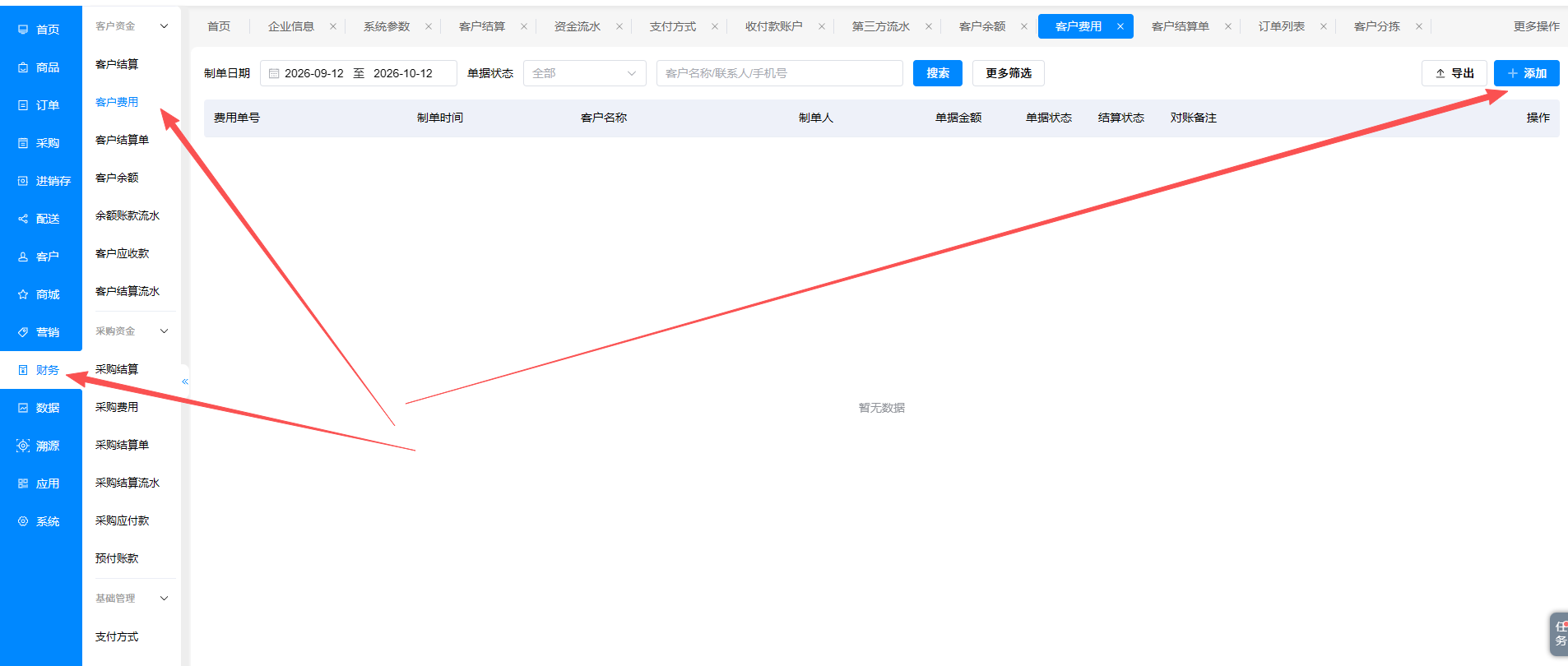Image resolution: width=1568 pixels, height=666 pixels.
Task: Close the 系统参数 tab
Action: pos(429,26)
